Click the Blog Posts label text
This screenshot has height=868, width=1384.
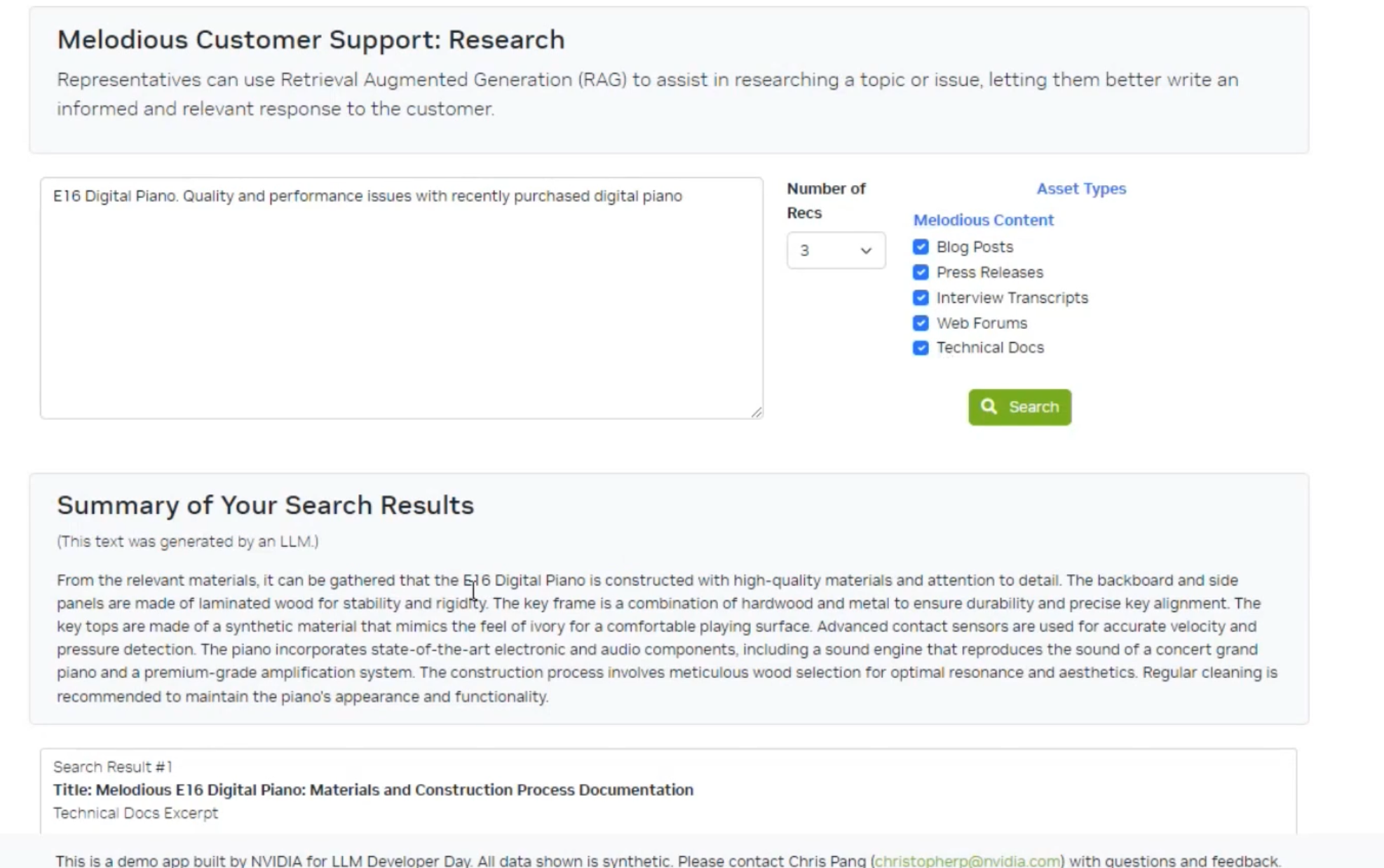(x=975, y=247)
